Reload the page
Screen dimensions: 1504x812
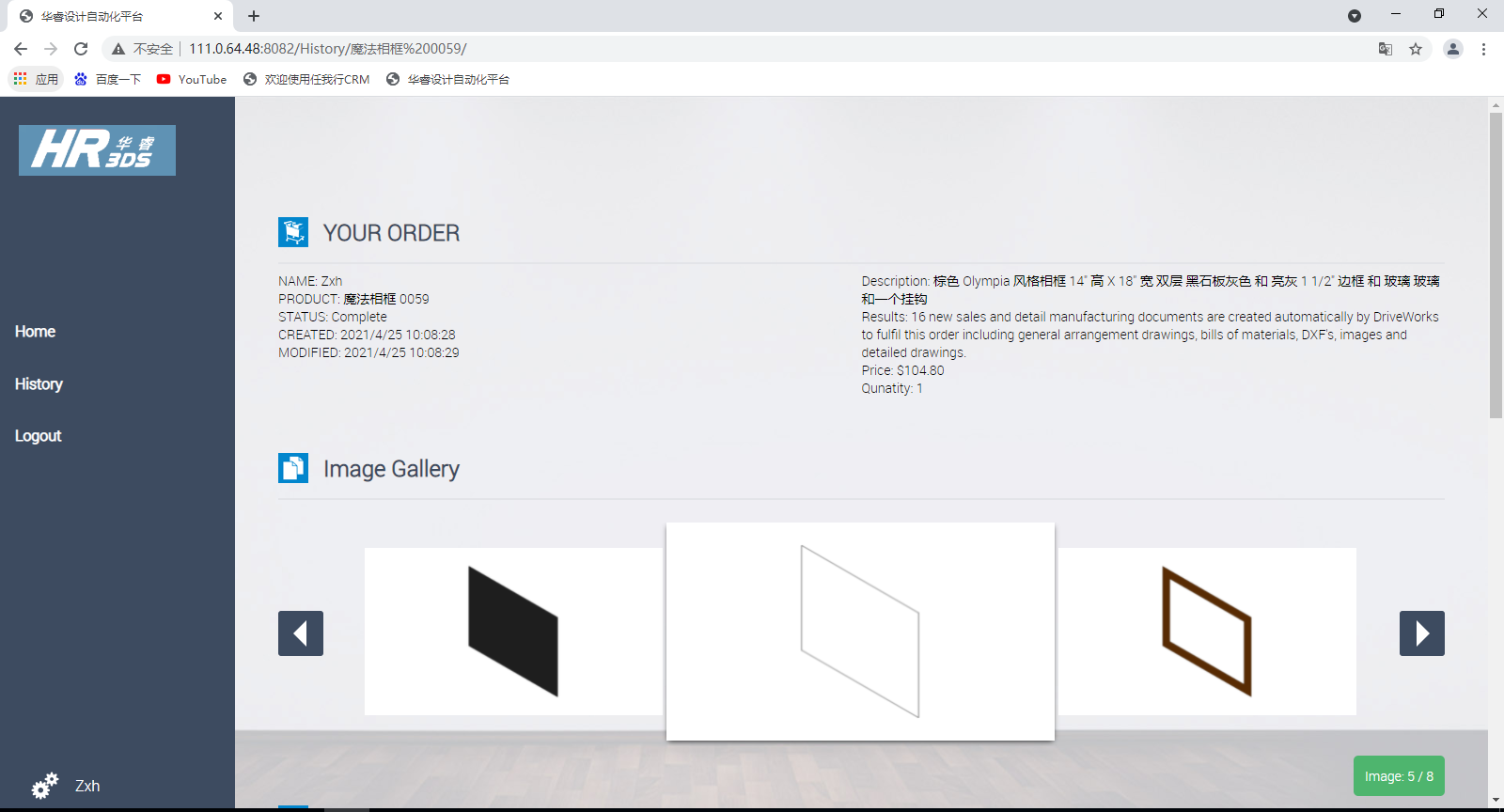click(81, 49)
